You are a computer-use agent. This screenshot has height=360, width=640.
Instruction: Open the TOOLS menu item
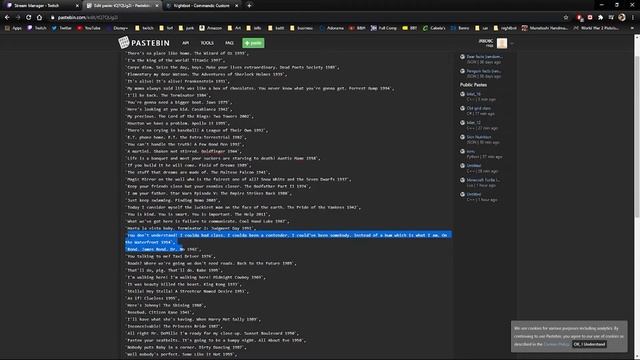207,43
